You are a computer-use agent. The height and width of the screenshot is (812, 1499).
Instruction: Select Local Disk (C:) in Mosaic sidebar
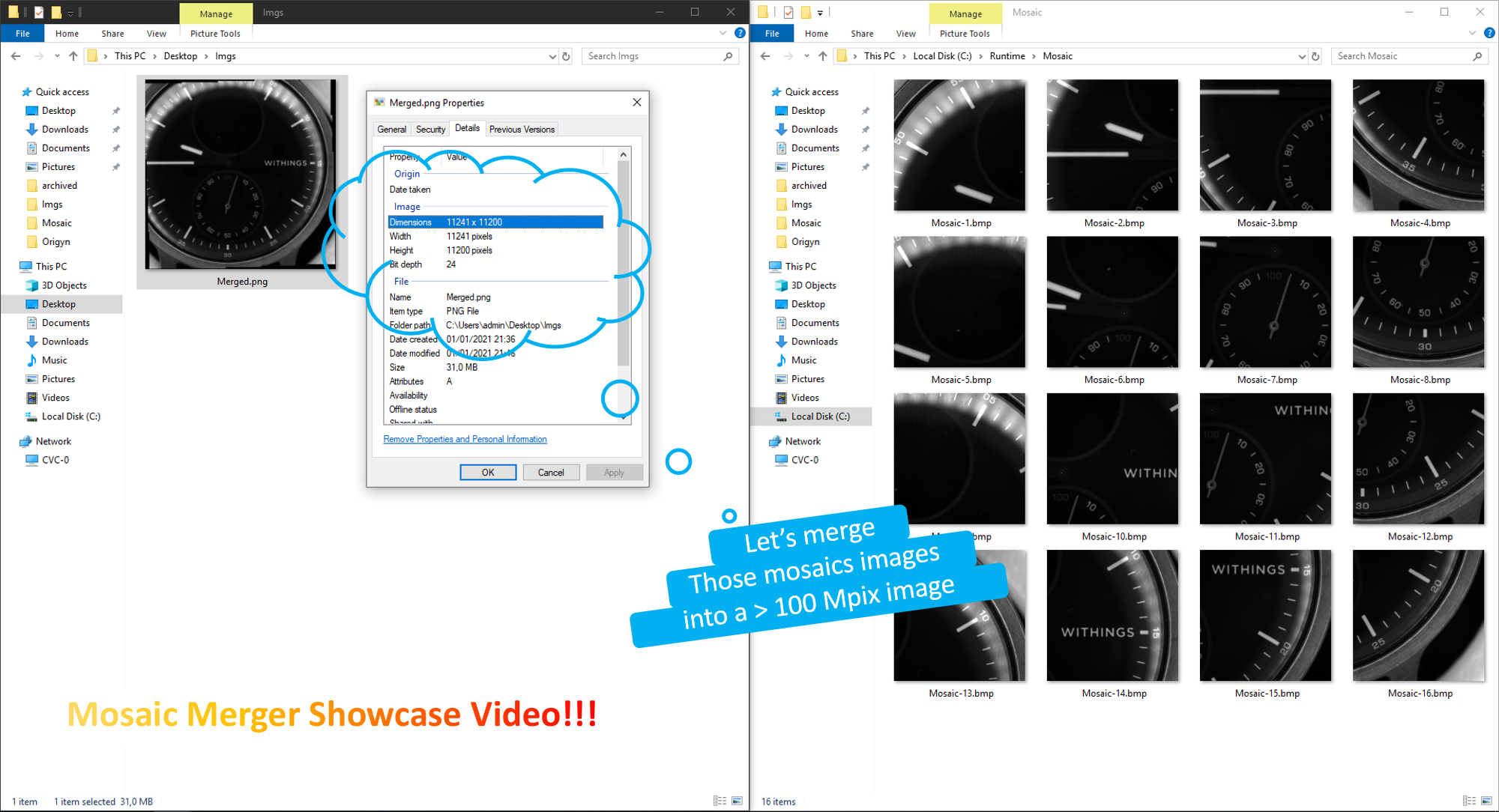[x=820, y=416]
